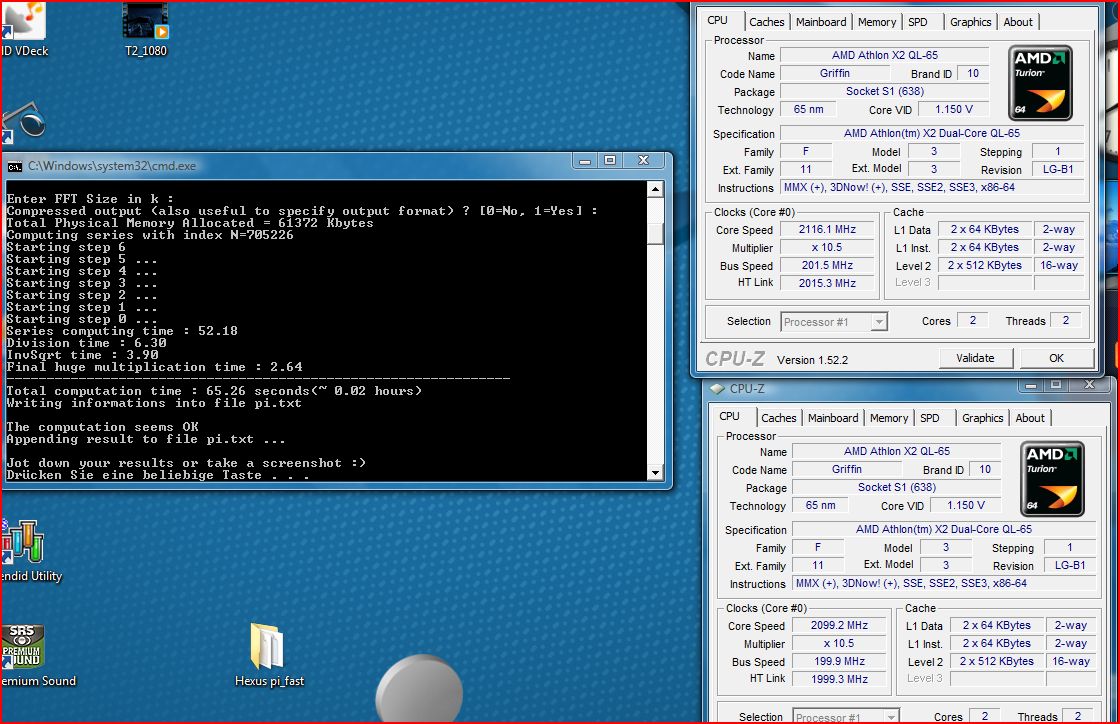Close the cmd.exe window

tap(644, 161)
